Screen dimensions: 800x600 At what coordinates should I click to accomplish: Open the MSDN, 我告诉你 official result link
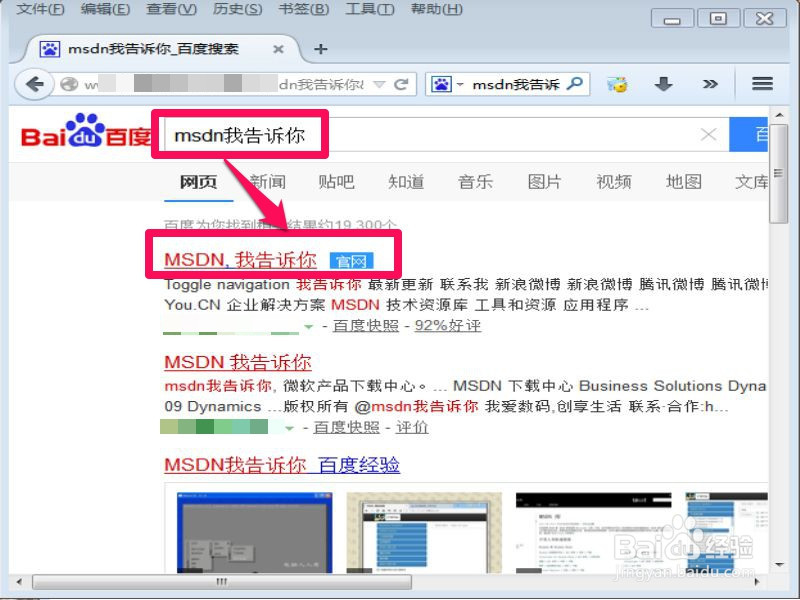pyautogui.click(x=240, y=260)
